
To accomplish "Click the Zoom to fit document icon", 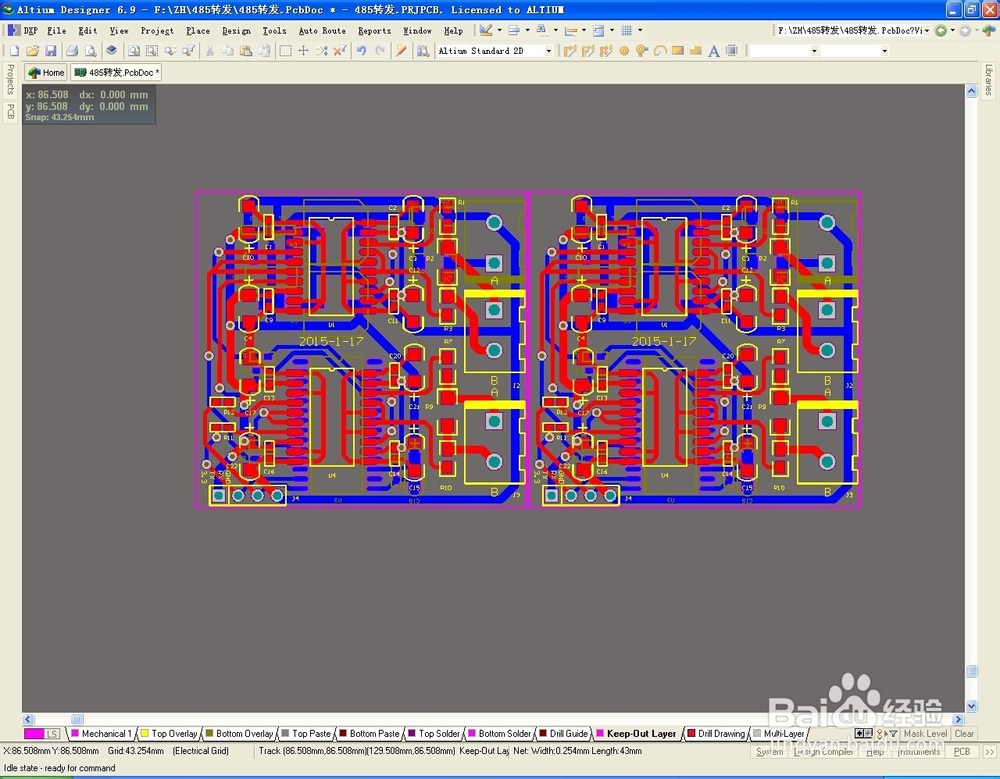I will (x=133, y=50).
